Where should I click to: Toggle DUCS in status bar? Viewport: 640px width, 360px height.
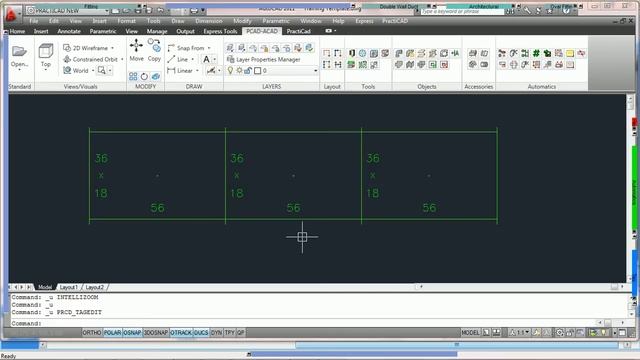coord(201,333)
